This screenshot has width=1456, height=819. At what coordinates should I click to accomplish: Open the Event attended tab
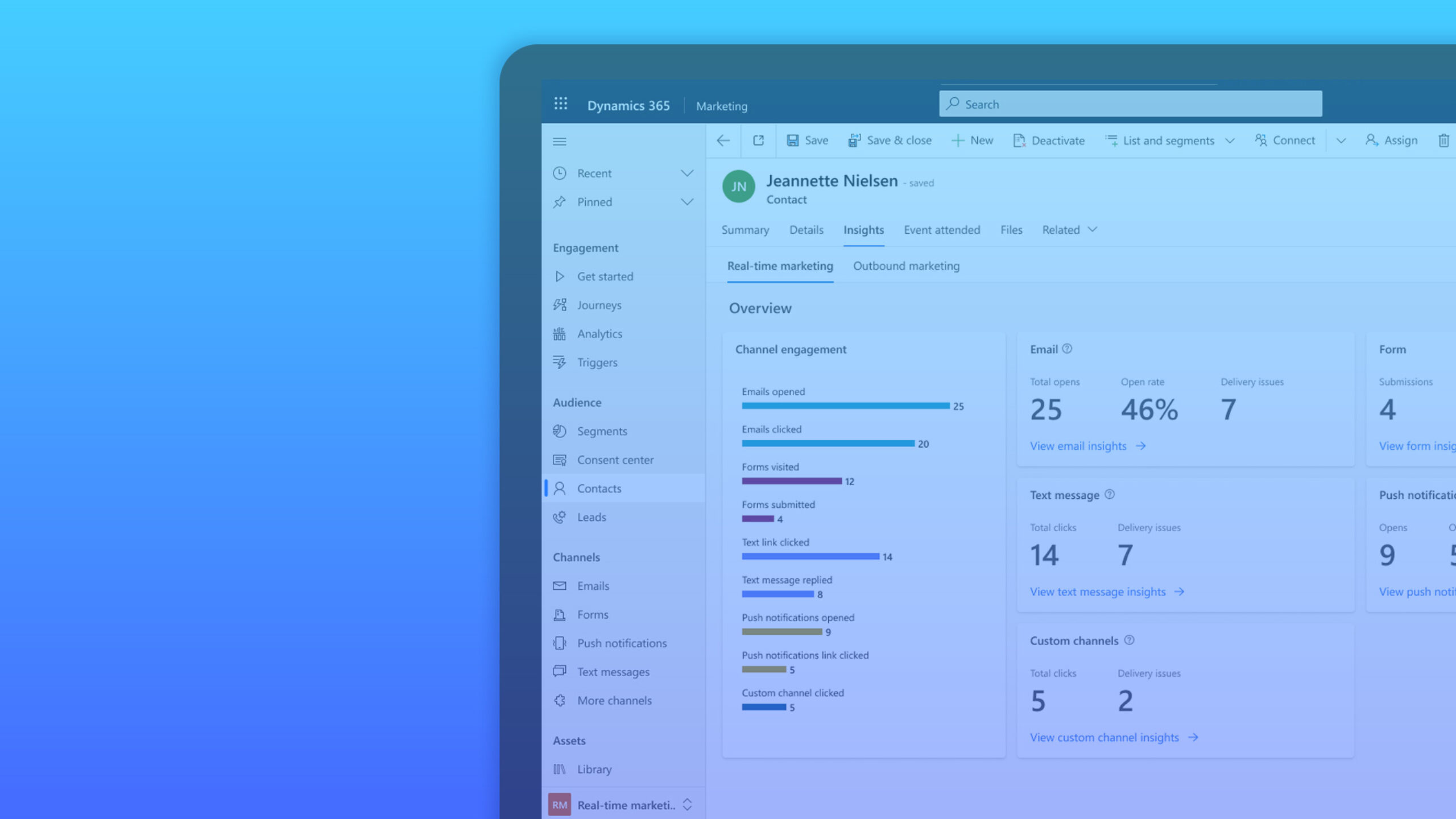point(942,230)
